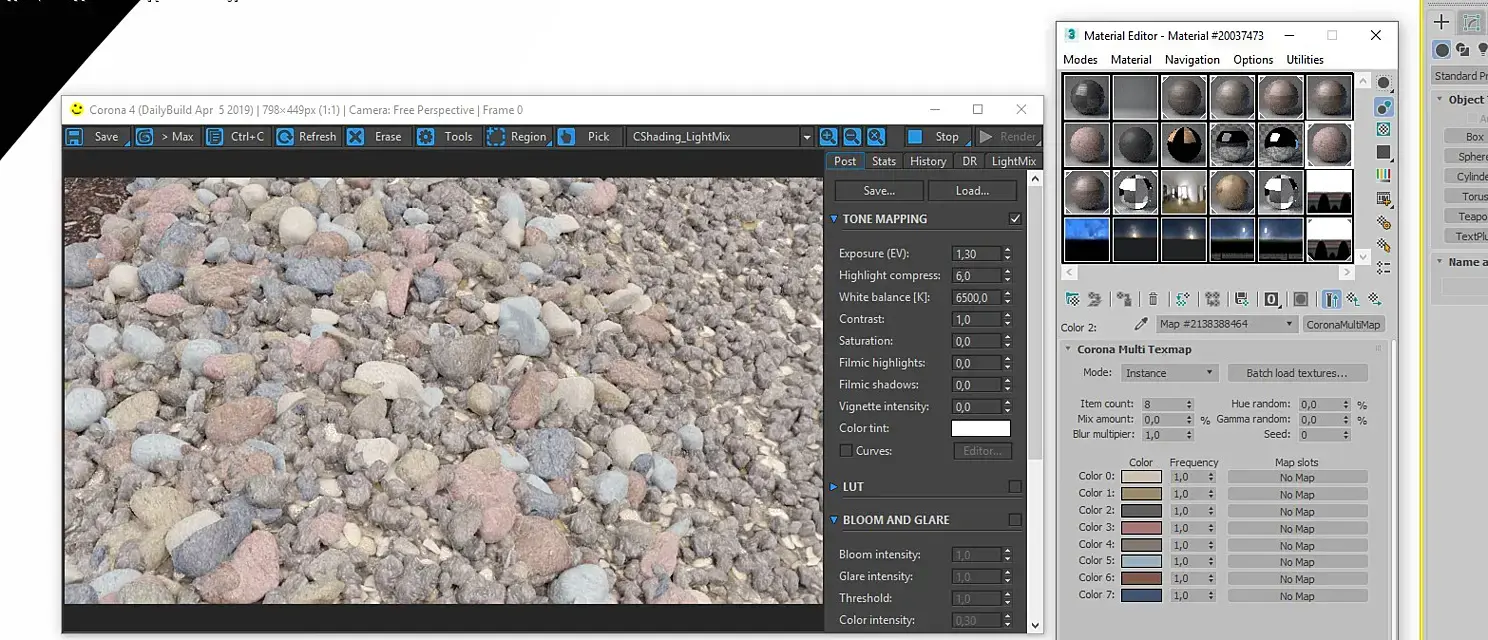
Task: Click Assign Material to Selection icon
Action: point(1124,299)
